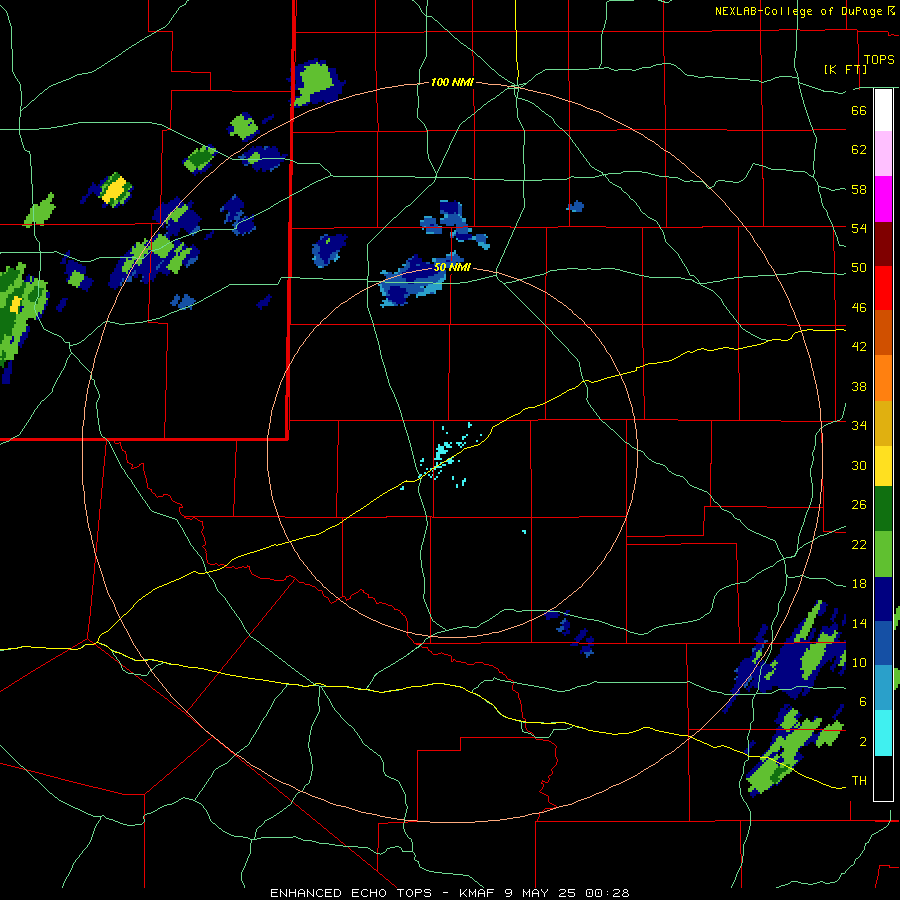Click the 62 value on the color scale
The height and width of the screenshot is (900, 900).
coord(859,150)
